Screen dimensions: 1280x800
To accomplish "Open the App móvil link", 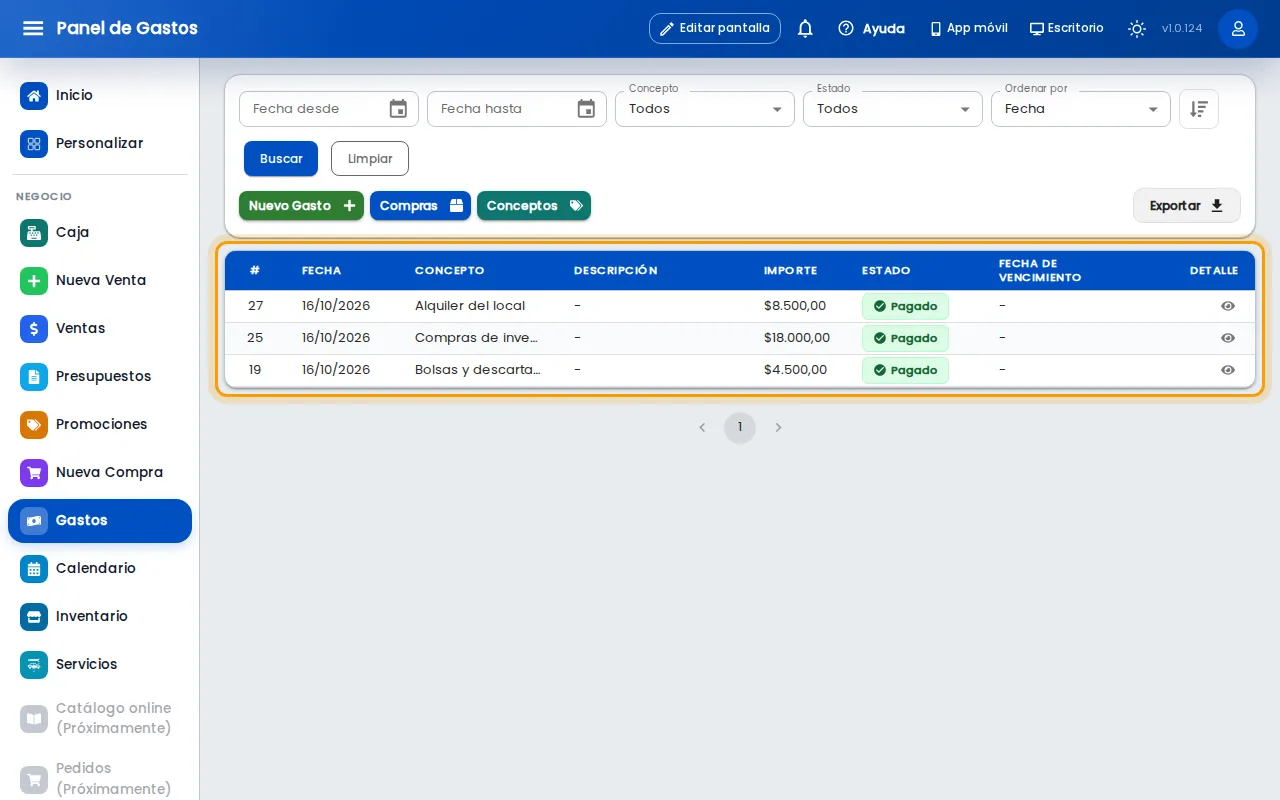I will (x=969, y=28).
